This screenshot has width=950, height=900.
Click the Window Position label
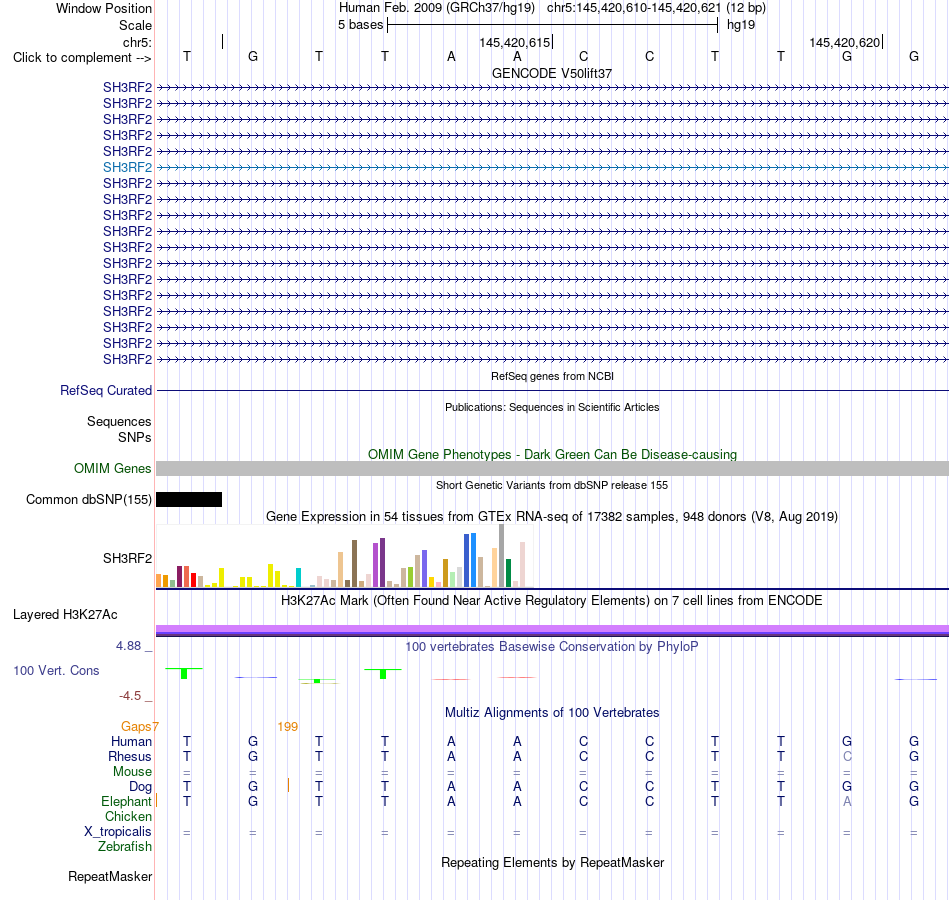(x=104, y=8)
